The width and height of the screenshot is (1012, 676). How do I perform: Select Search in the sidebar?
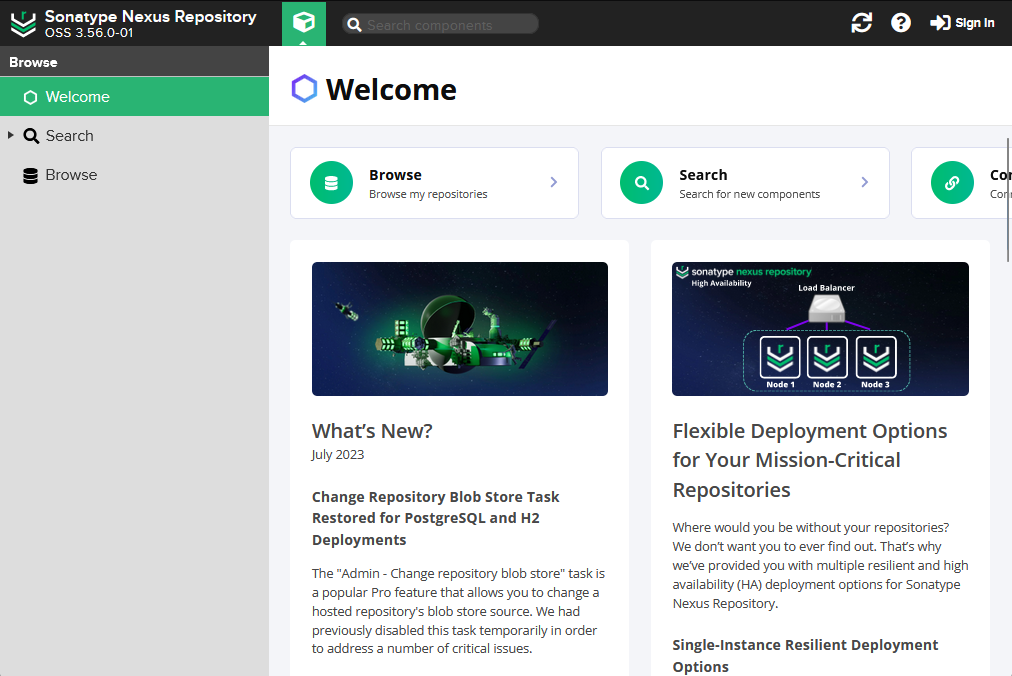tap(134, 136)
